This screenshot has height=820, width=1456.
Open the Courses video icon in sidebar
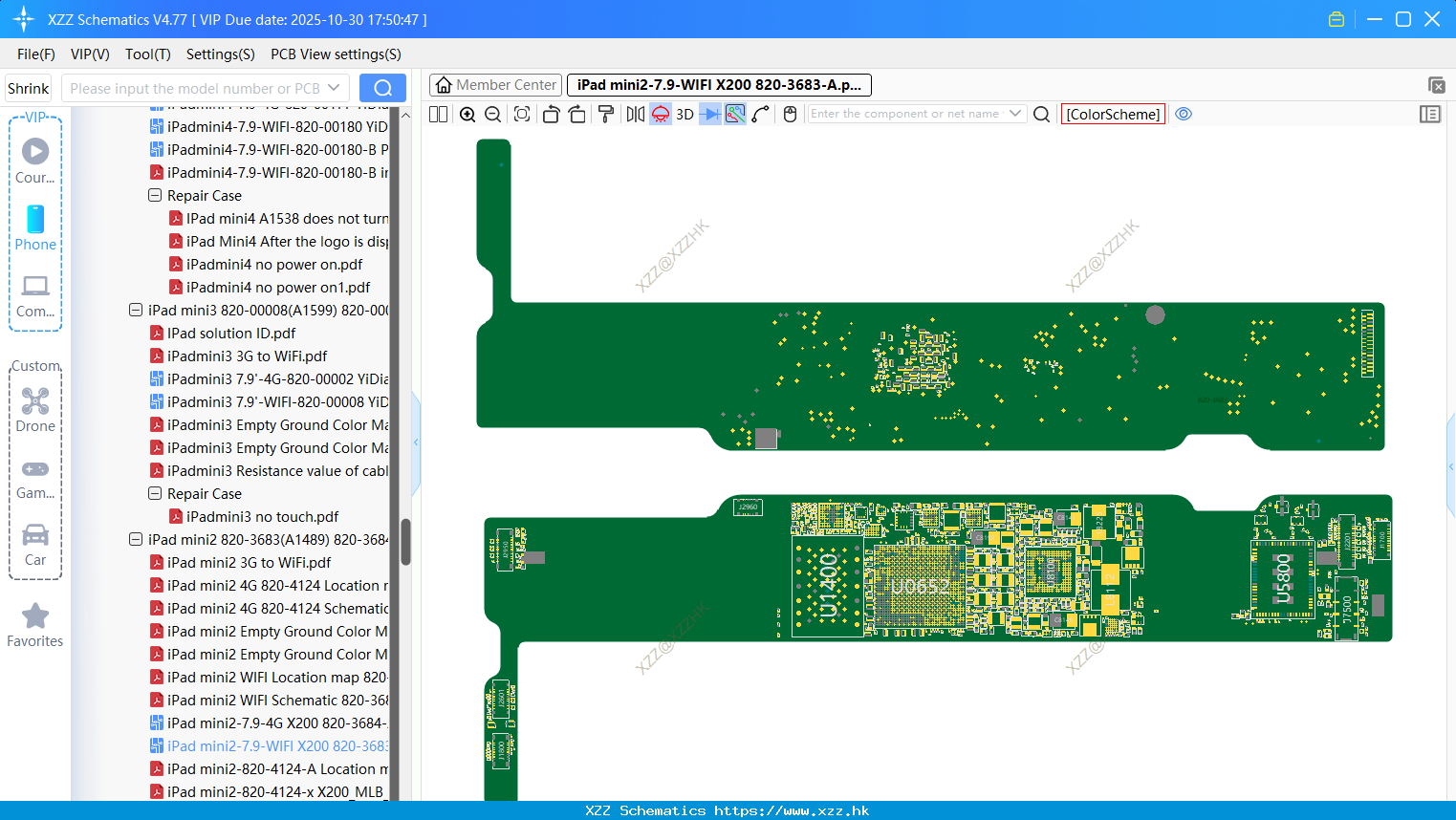click(35, 160)
